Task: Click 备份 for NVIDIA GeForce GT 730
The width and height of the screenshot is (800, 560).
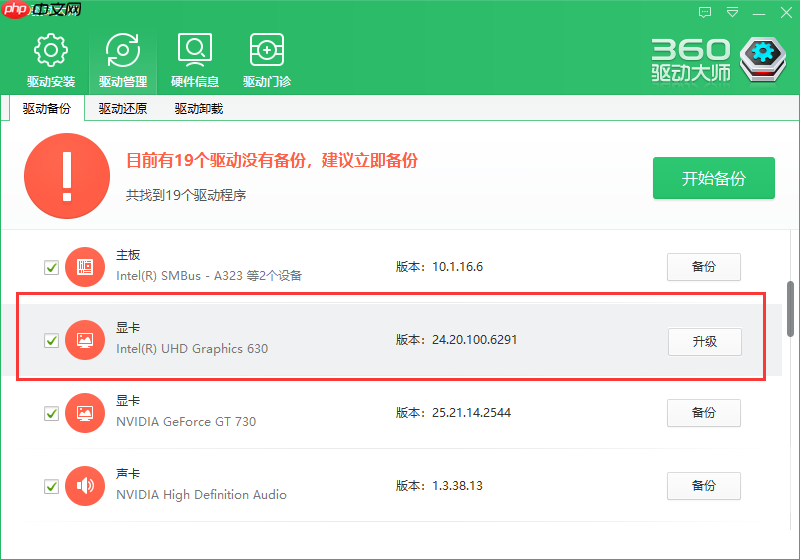Action: coord(704,412)
